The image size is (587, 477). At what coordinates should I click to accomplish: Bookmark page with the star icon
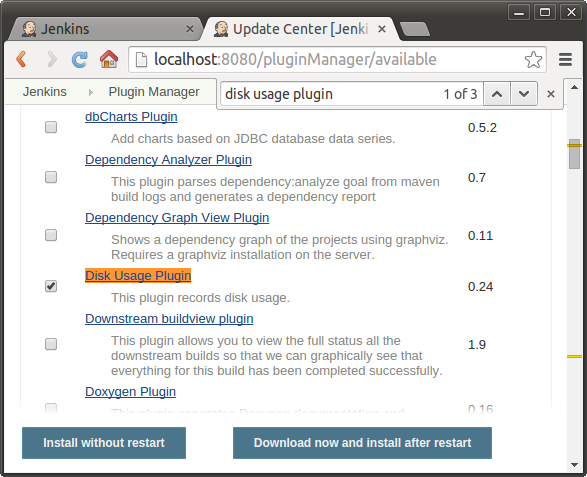tap(533, 60)
